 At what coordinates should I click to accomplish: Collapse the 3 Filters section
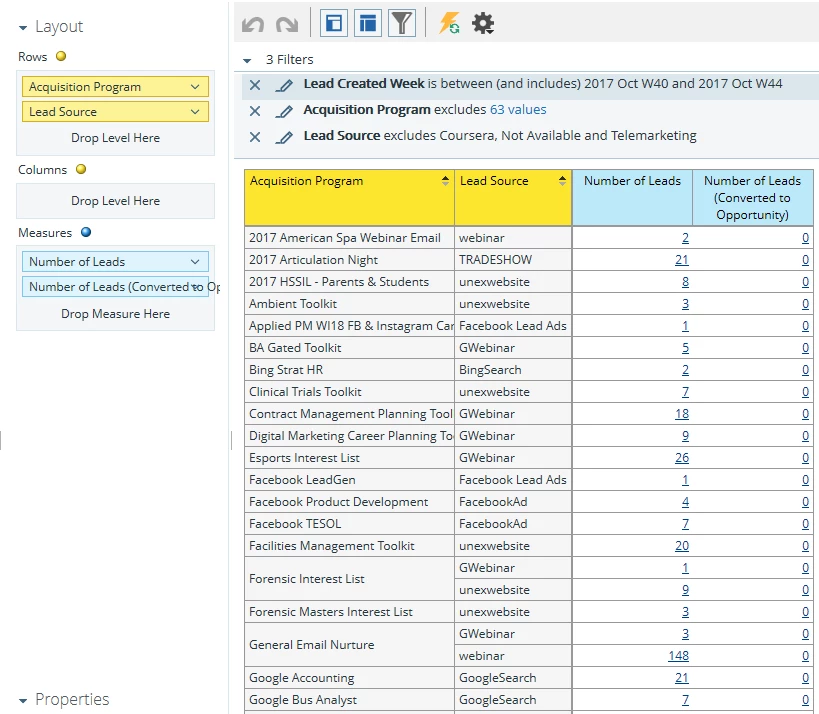coord(248,61)
